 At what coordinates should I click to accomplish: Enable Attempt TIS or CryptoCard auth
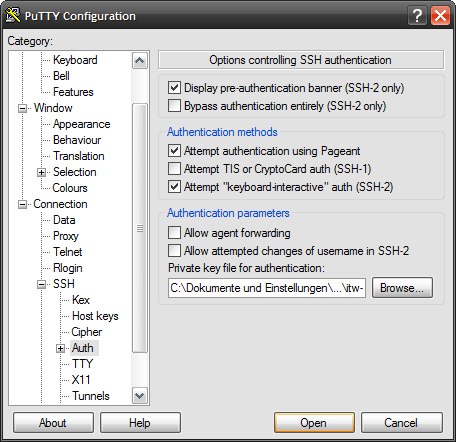(174, 169)
